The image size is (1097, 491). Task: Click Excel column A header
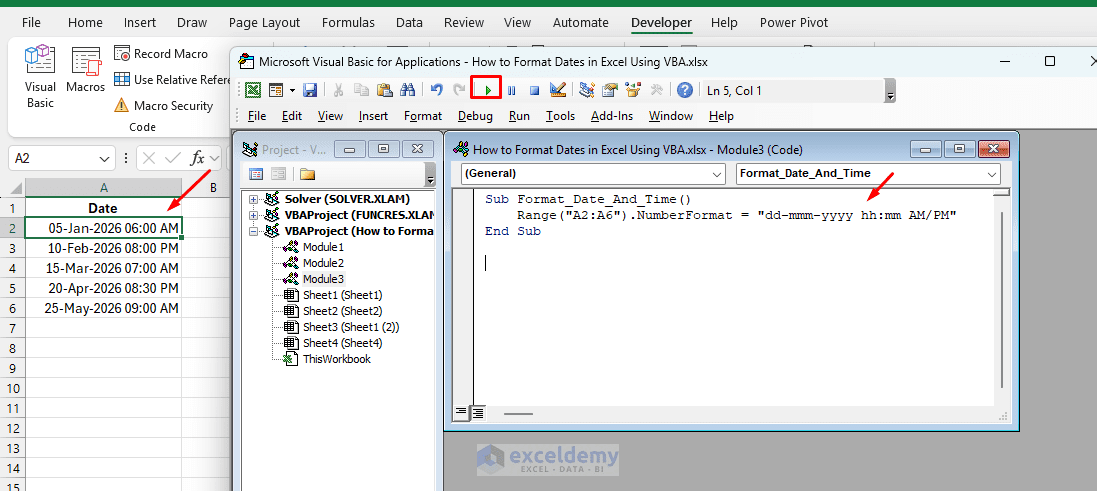point(104,187)
